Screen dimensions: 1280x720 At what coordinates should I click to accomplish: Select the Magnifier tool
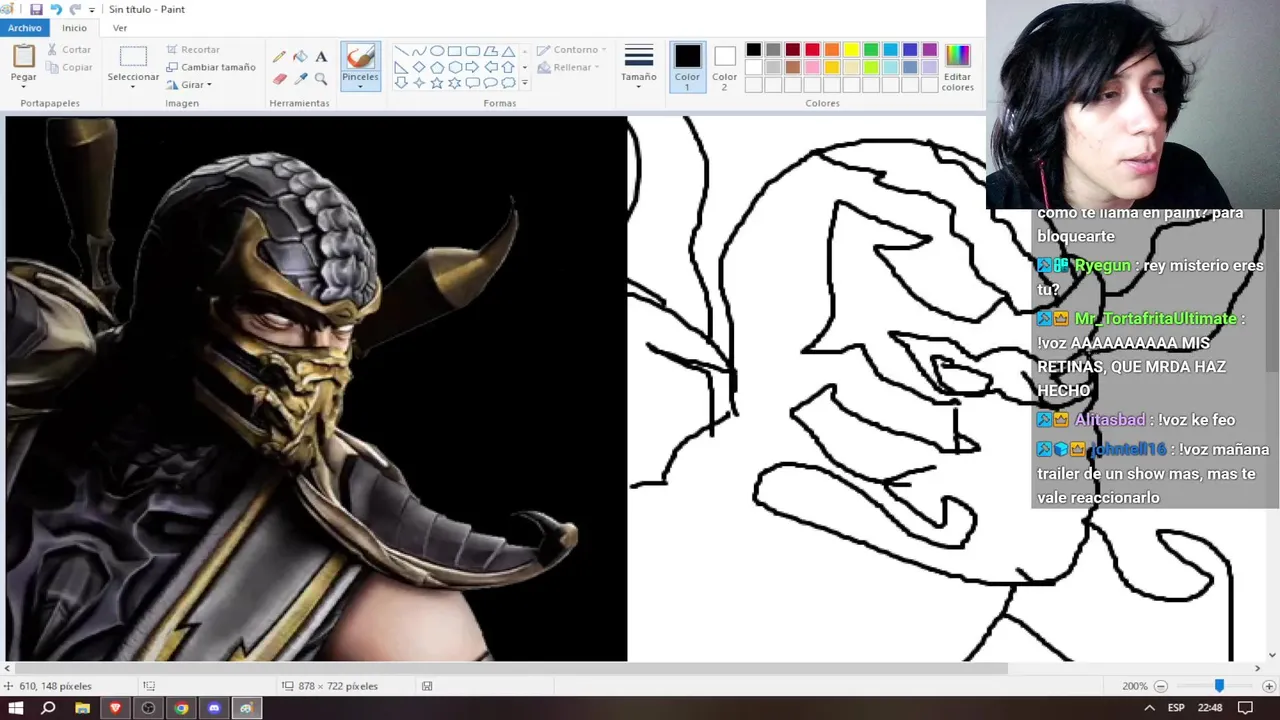click(321, 78)
